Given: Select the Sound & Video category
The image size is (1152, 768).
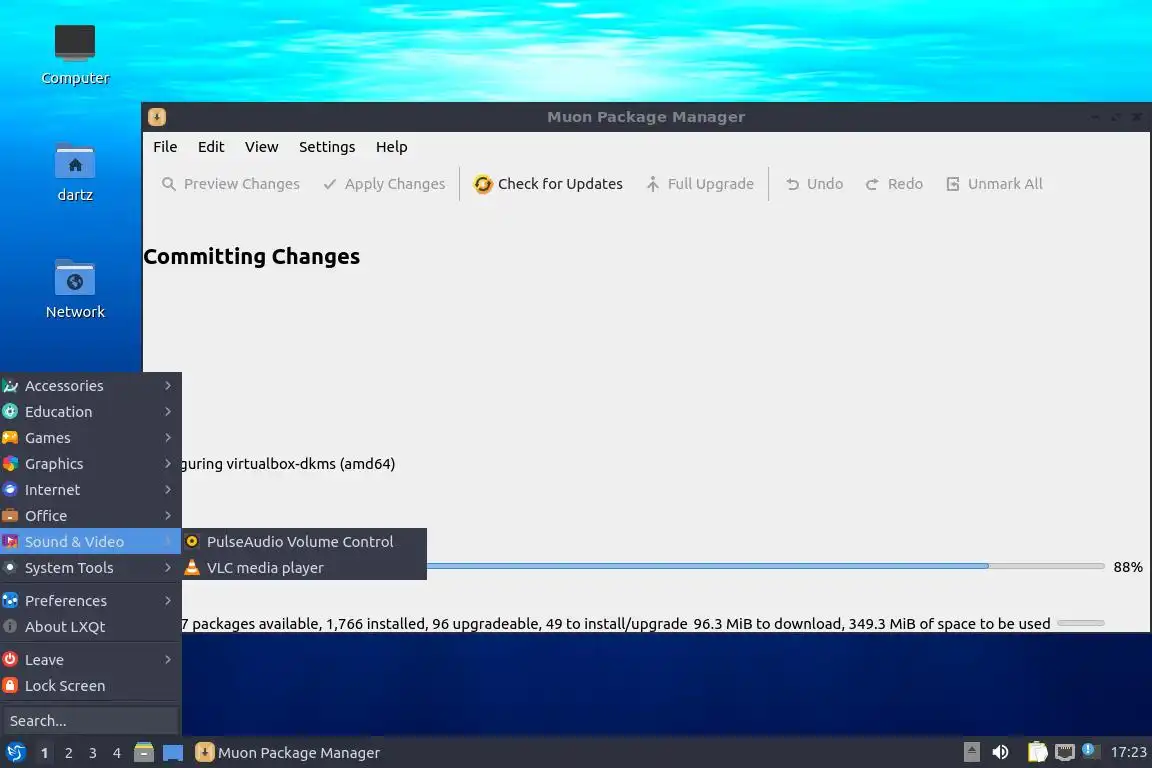Looking at the screenshot, I should click(x=90, y=542).
